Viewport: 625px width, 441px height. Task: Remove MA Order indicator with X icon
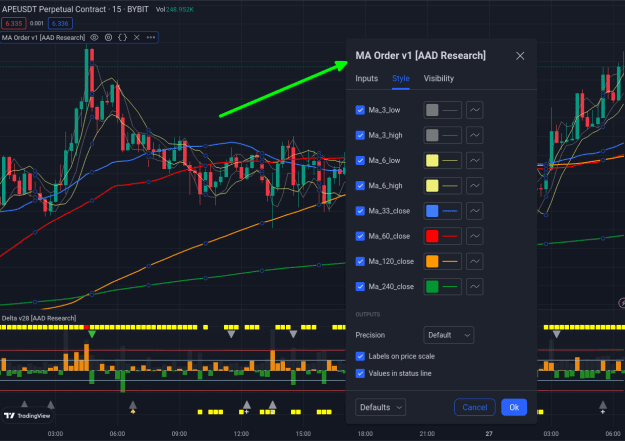click(x=137, y=37)
